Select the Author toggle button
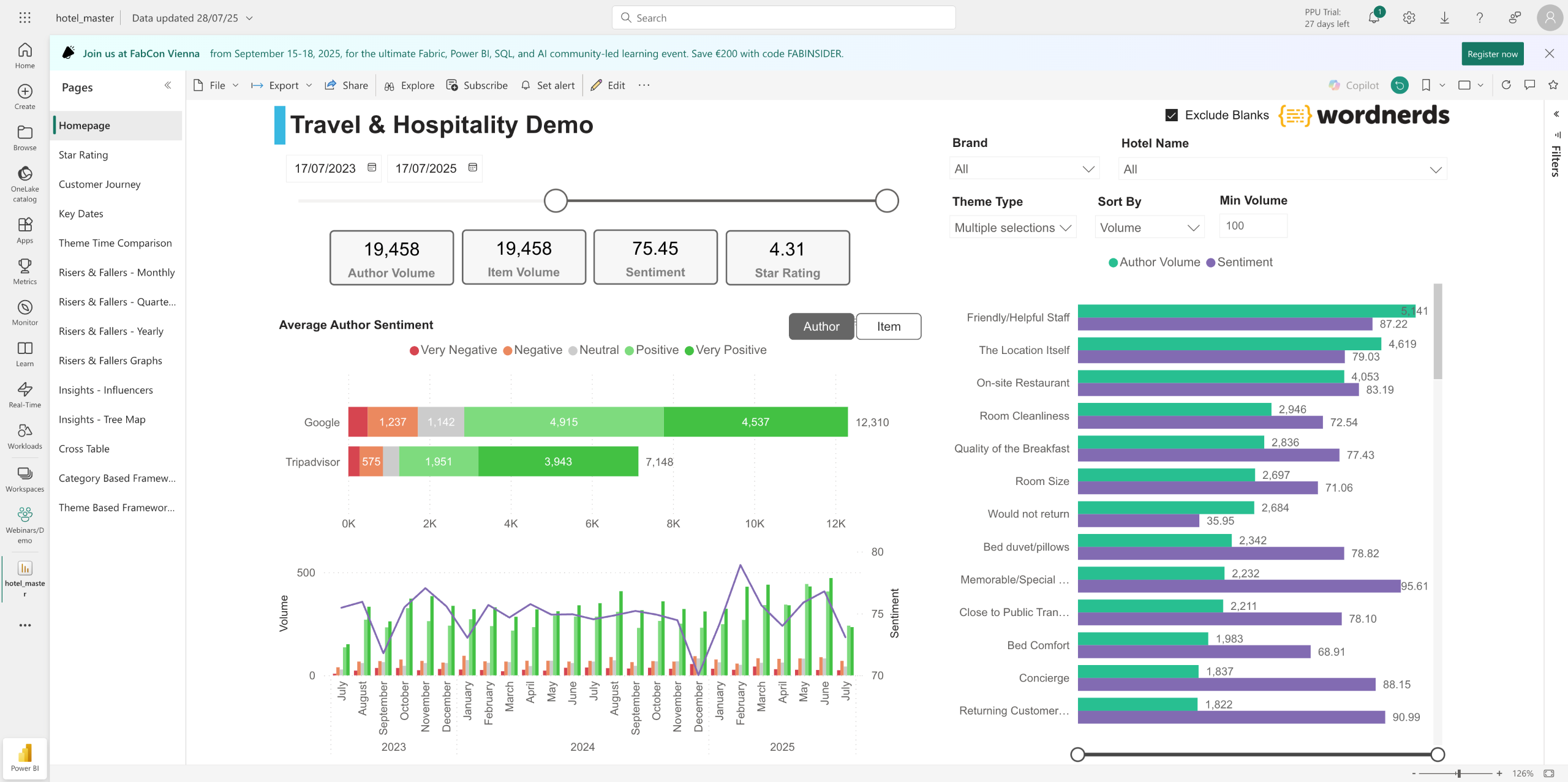 point(821,326)
